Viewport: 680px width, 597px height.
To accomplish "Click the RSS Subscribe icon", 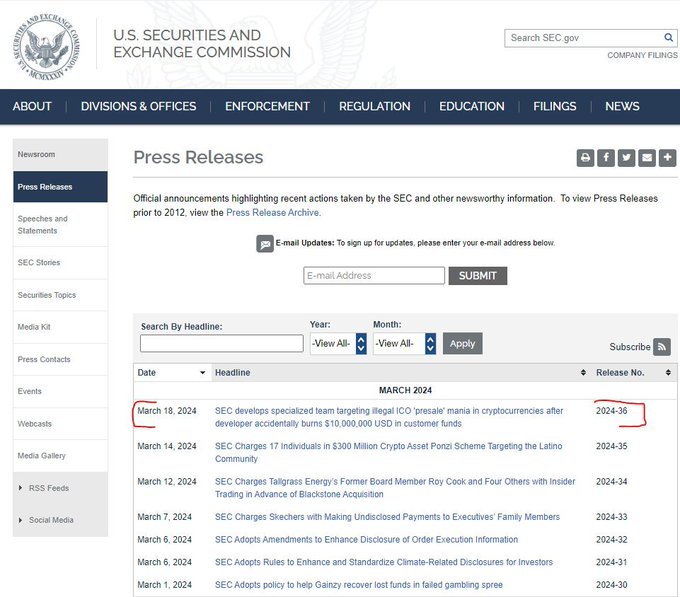I will [x=662, y=347].
